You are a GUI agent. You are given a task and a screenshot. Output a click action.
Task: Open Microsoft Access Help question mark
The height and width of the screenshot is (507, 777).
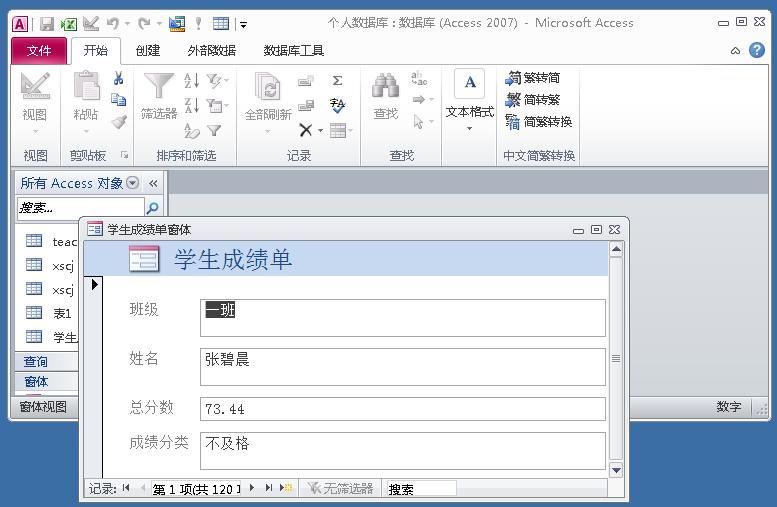coord(757,50)
